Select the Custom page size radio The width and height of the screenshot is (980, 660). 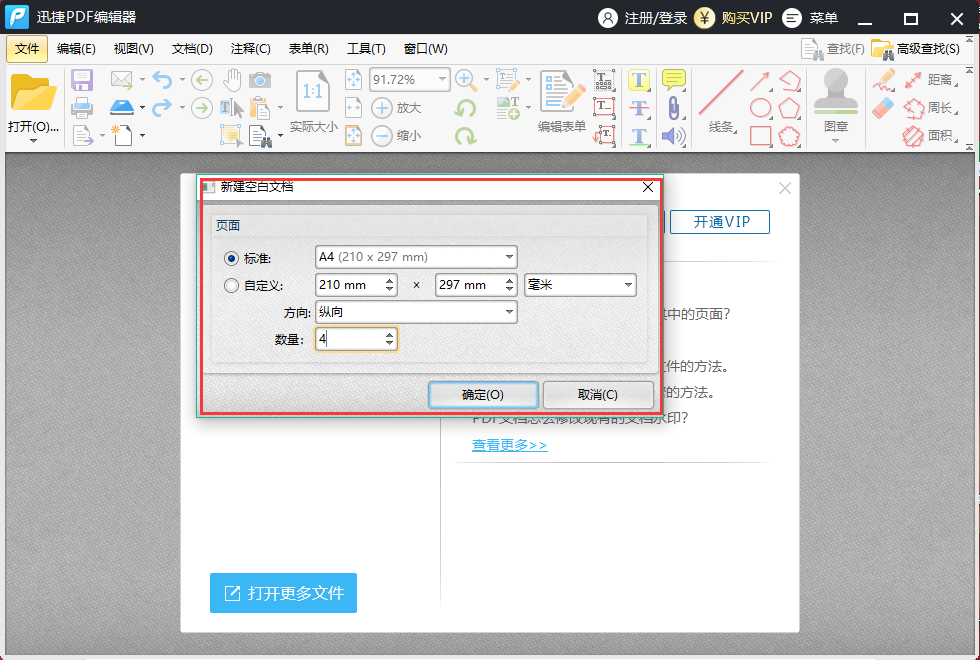[x=231, y=286]
